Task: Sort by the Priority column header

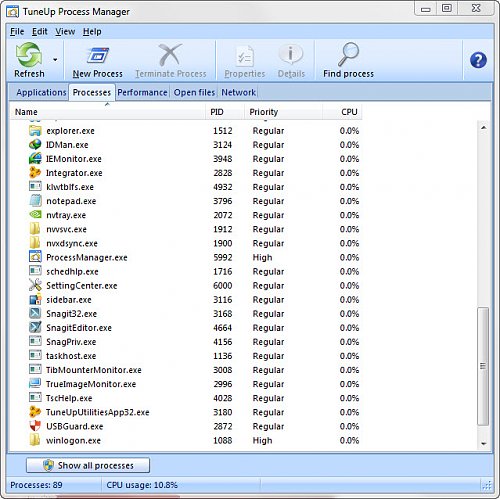Action: [x=283, y=112]
